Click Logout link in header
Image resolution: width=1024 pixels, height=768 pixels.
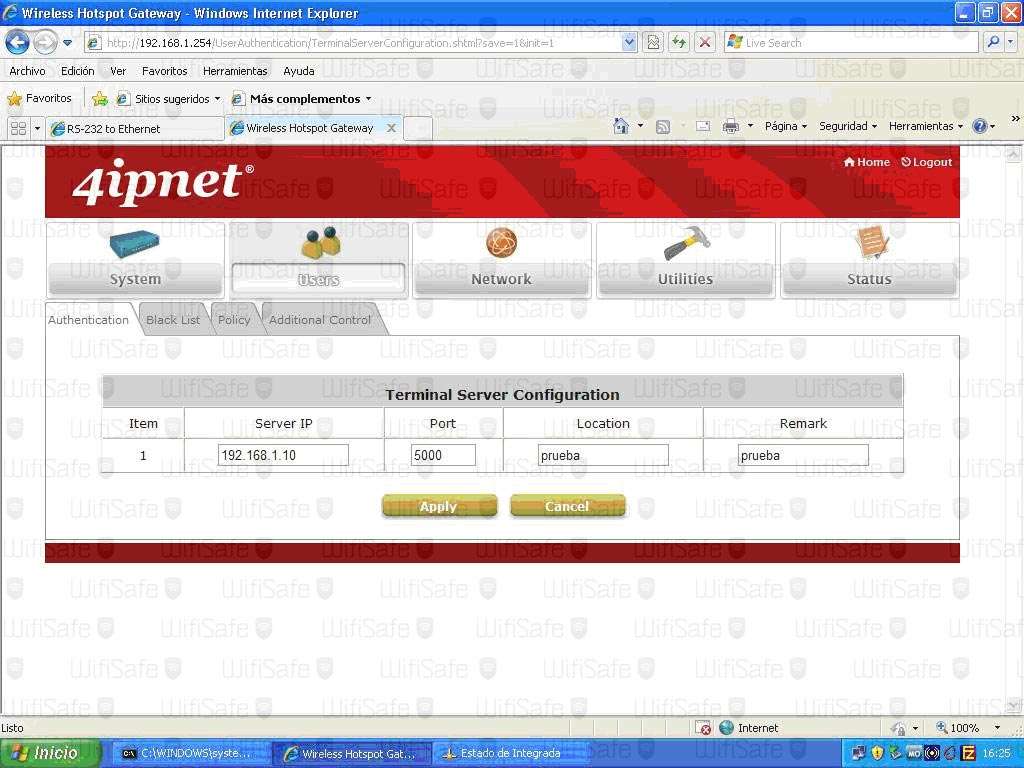pyautogui.click(x=926, y=162)
